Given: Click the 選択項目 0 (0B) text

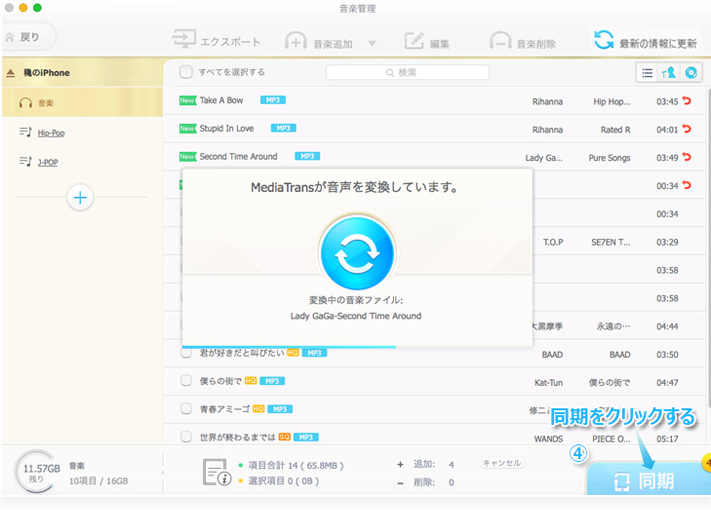Looking at the screenshot, I should (283, 481).
